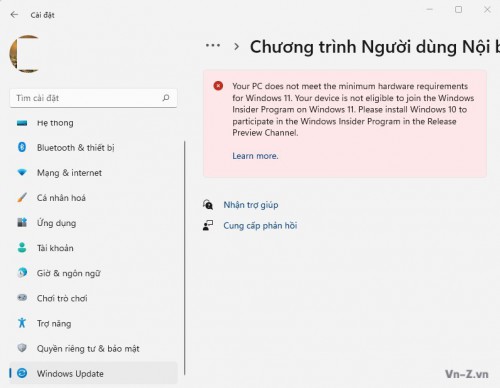The width and height of the screenshot is (500, 388).
Task: Open the "Cung cấp phản hồi" link
Action: pyautogui.click(x=260, y=226)
